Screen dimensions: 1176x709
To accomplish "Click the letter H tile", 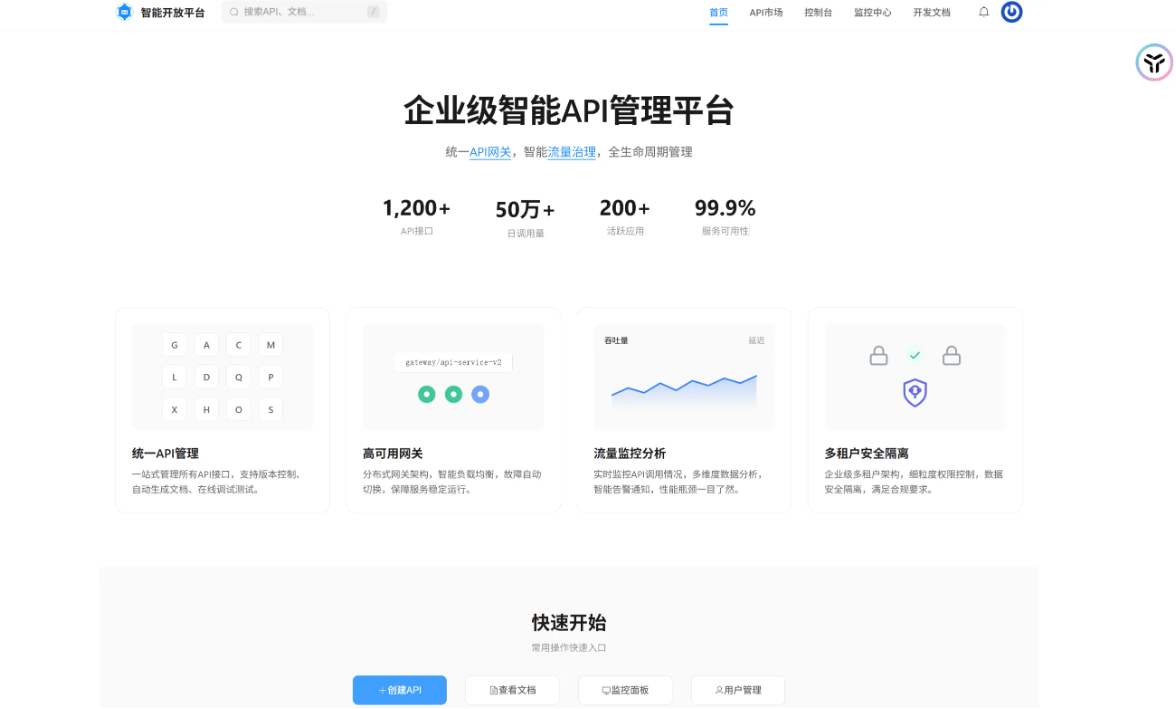I will (206, 410).
